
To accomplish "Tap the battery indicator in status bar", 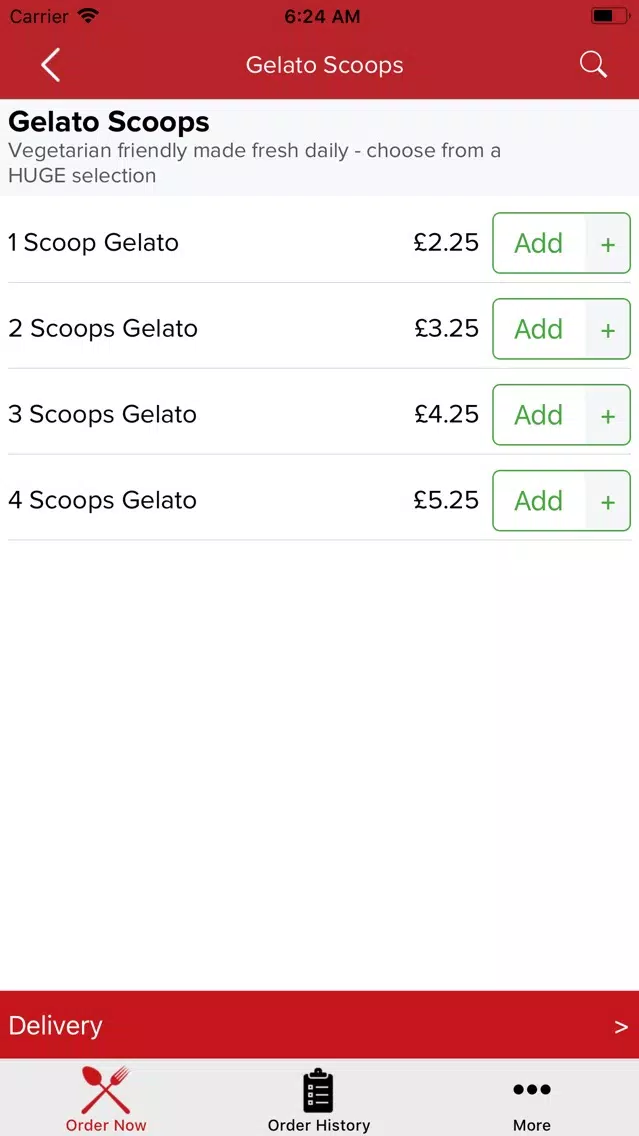I will [x=610, y=16].
